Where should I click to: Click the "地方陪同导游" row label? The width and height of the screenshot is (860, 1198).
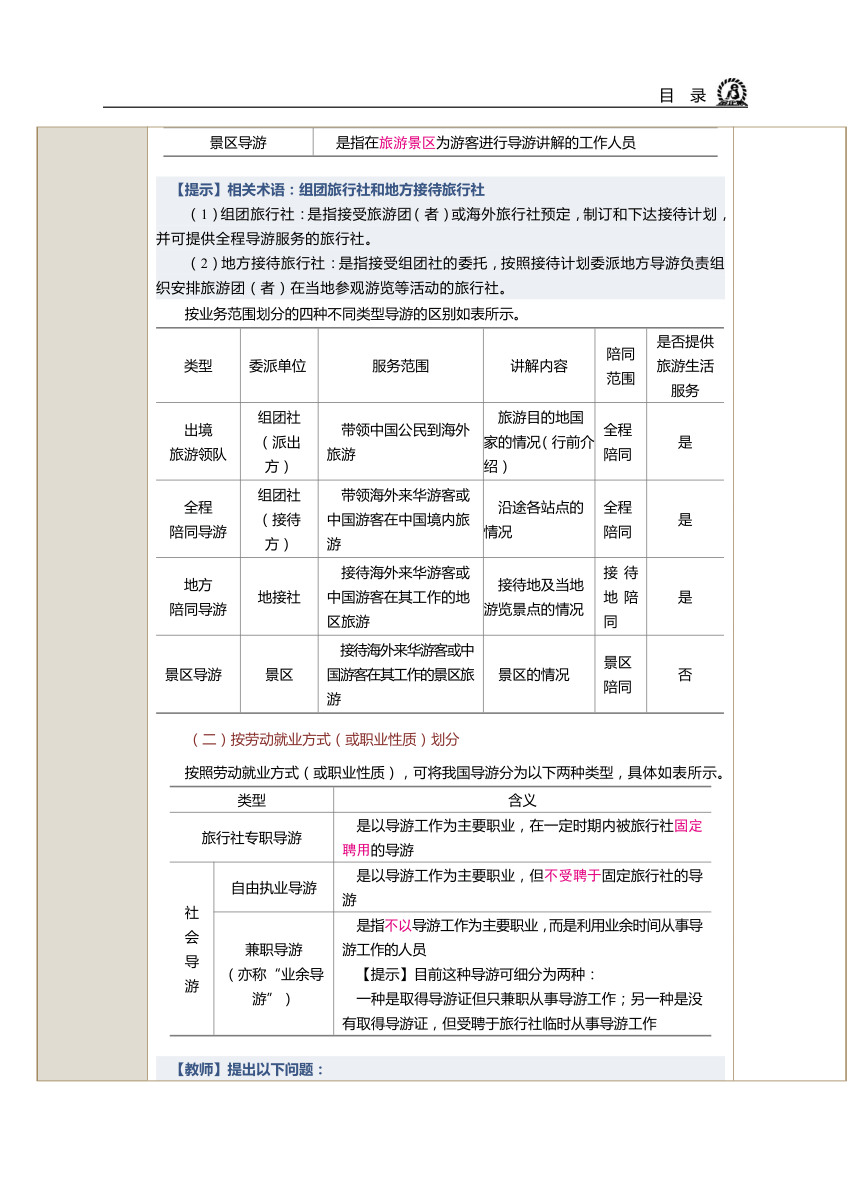click(198, 597)
